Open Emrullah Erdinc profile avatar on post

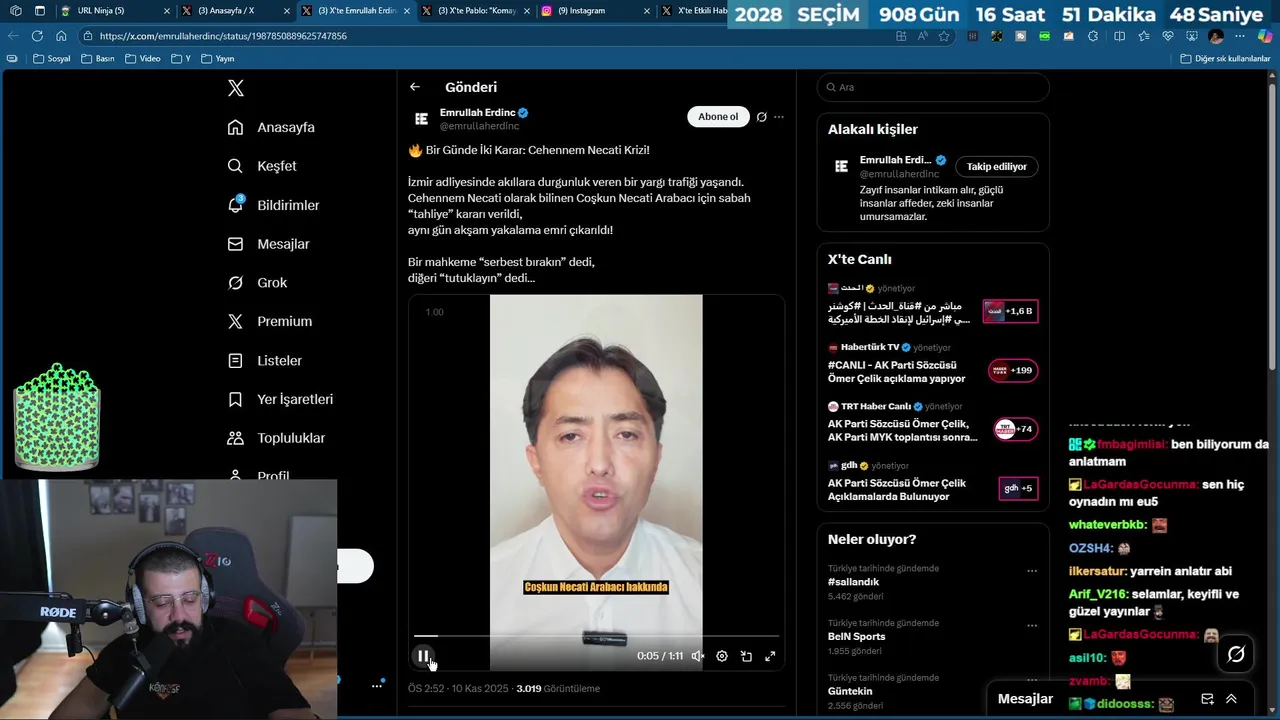[x=421, y=119]
